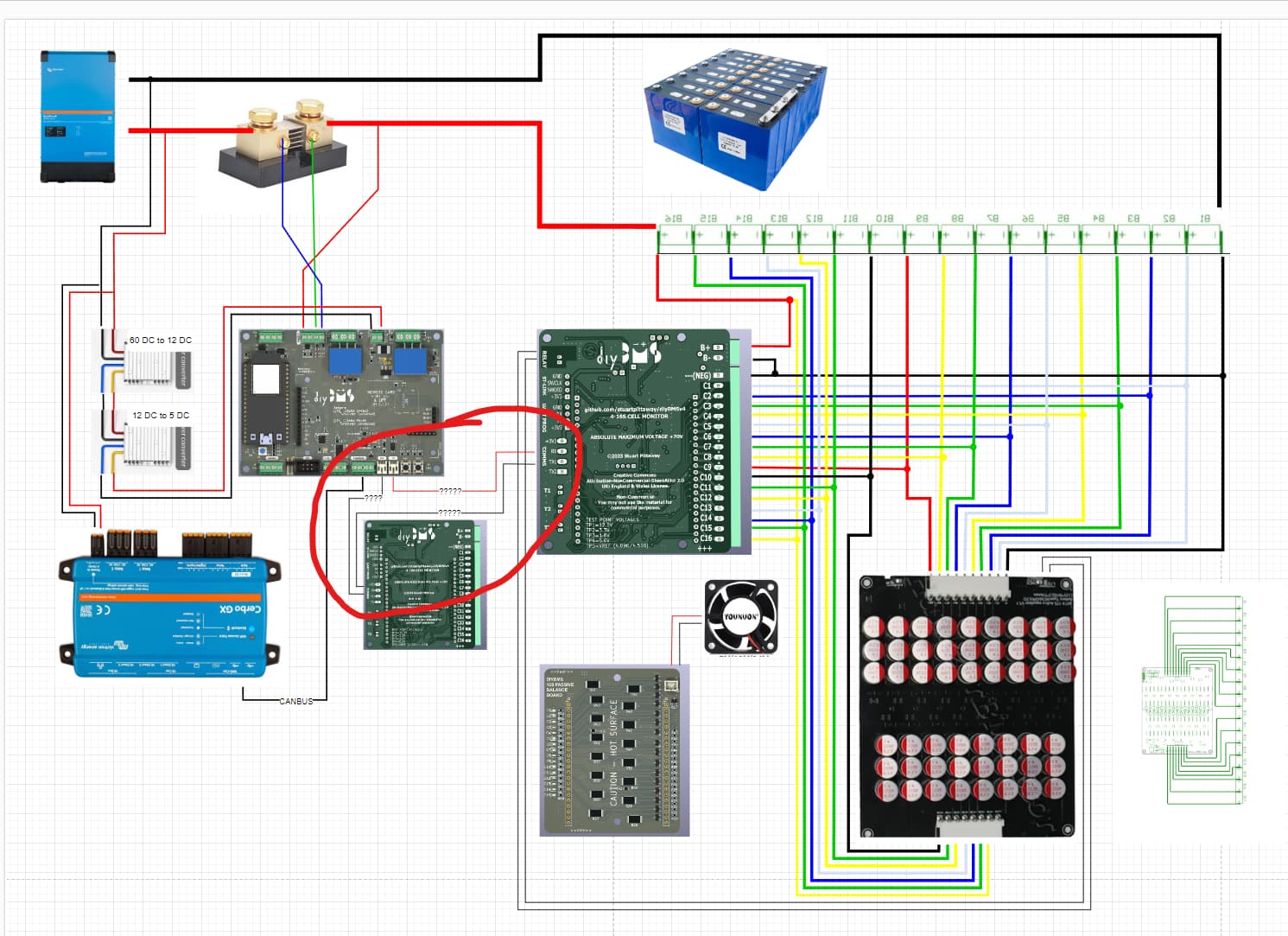1288x936 pixels.
Task: Select the blue battery cell pack image
Action: pyautogui.click(x=734, y=119)
